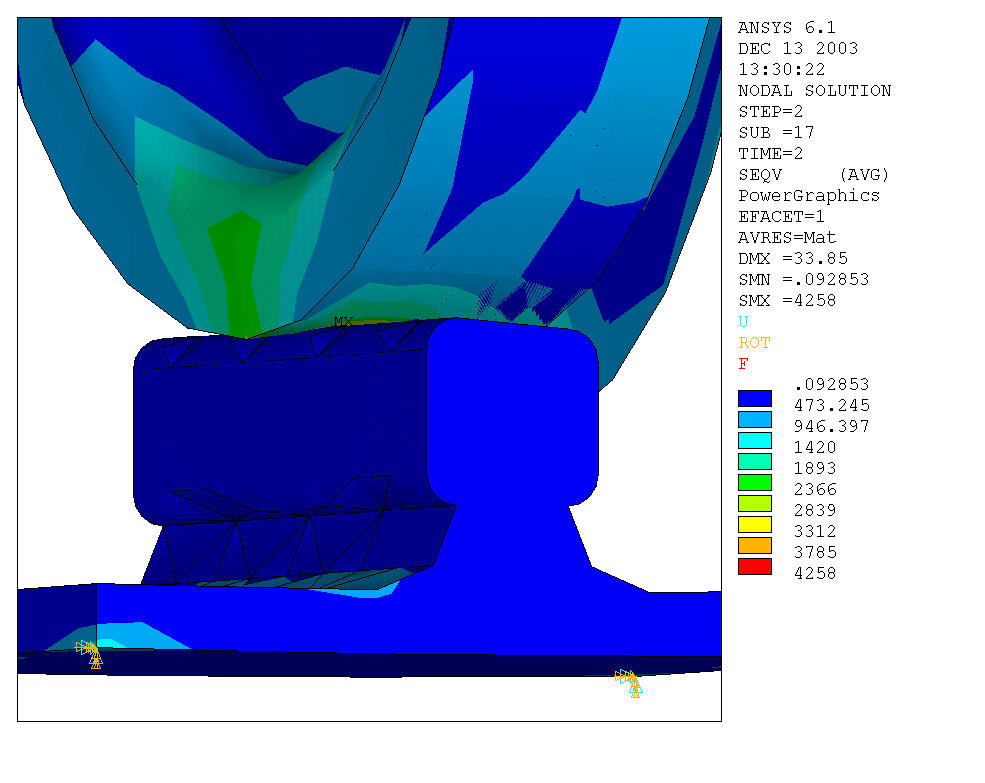Click the legend value '1893'

[815, 468]
